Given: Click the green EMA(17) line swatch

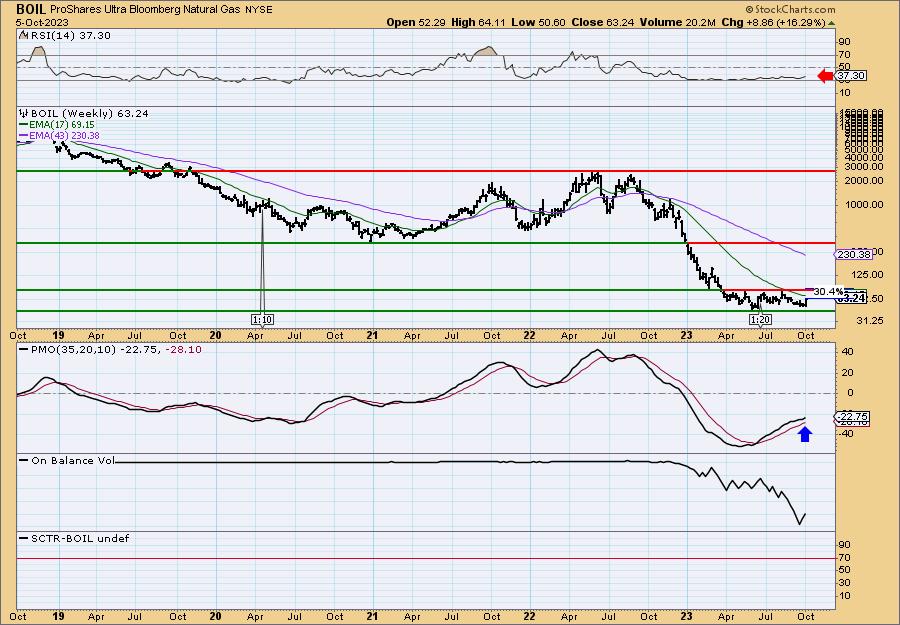Looking at the screenshot, I should [x=24, y=125].
